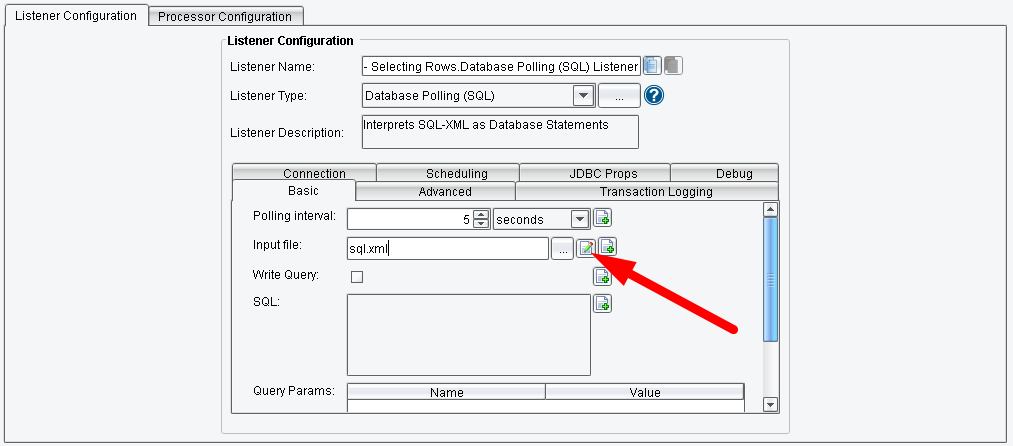Click add-parameter icon on Write Query row

click(602, 277)
